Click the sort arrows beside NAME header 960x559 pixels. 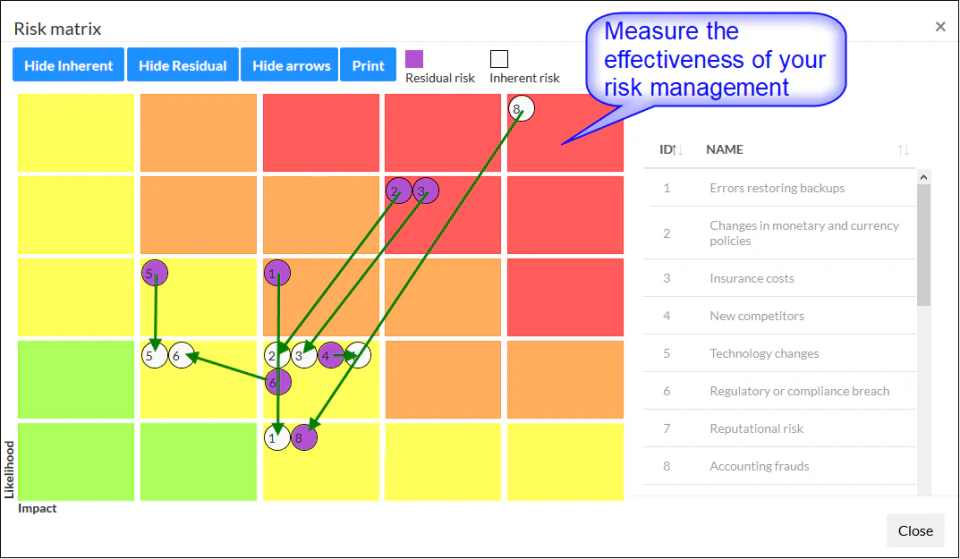[903, 150]
